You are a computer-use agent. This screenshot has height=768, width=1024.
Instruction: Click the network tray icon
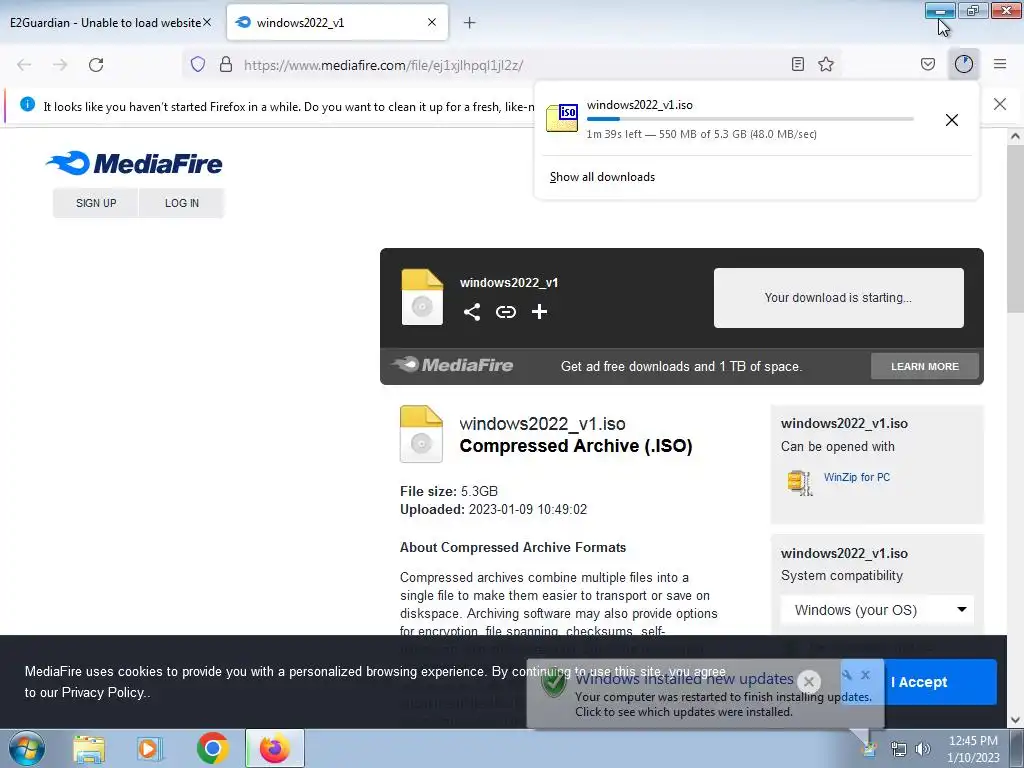(x=899, y=749)
